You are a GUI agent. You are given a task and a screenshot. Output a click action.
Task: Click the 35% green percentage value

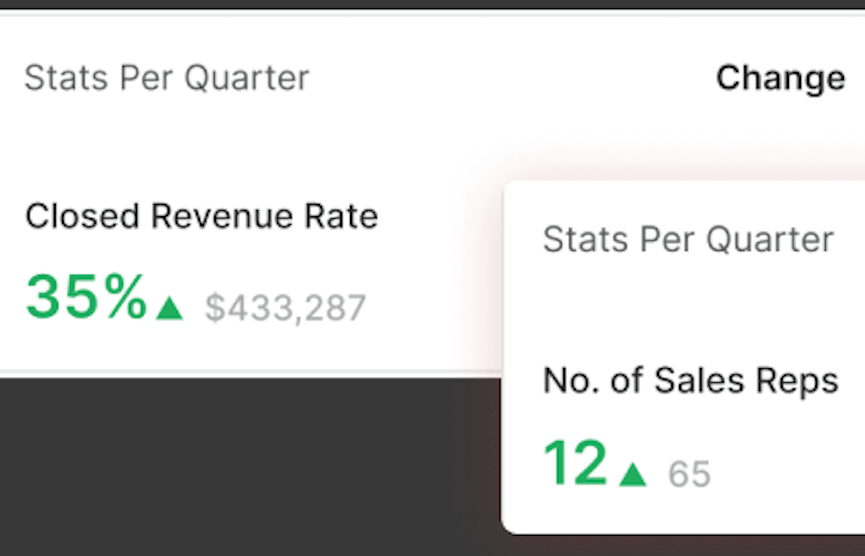tap(86, 298)
